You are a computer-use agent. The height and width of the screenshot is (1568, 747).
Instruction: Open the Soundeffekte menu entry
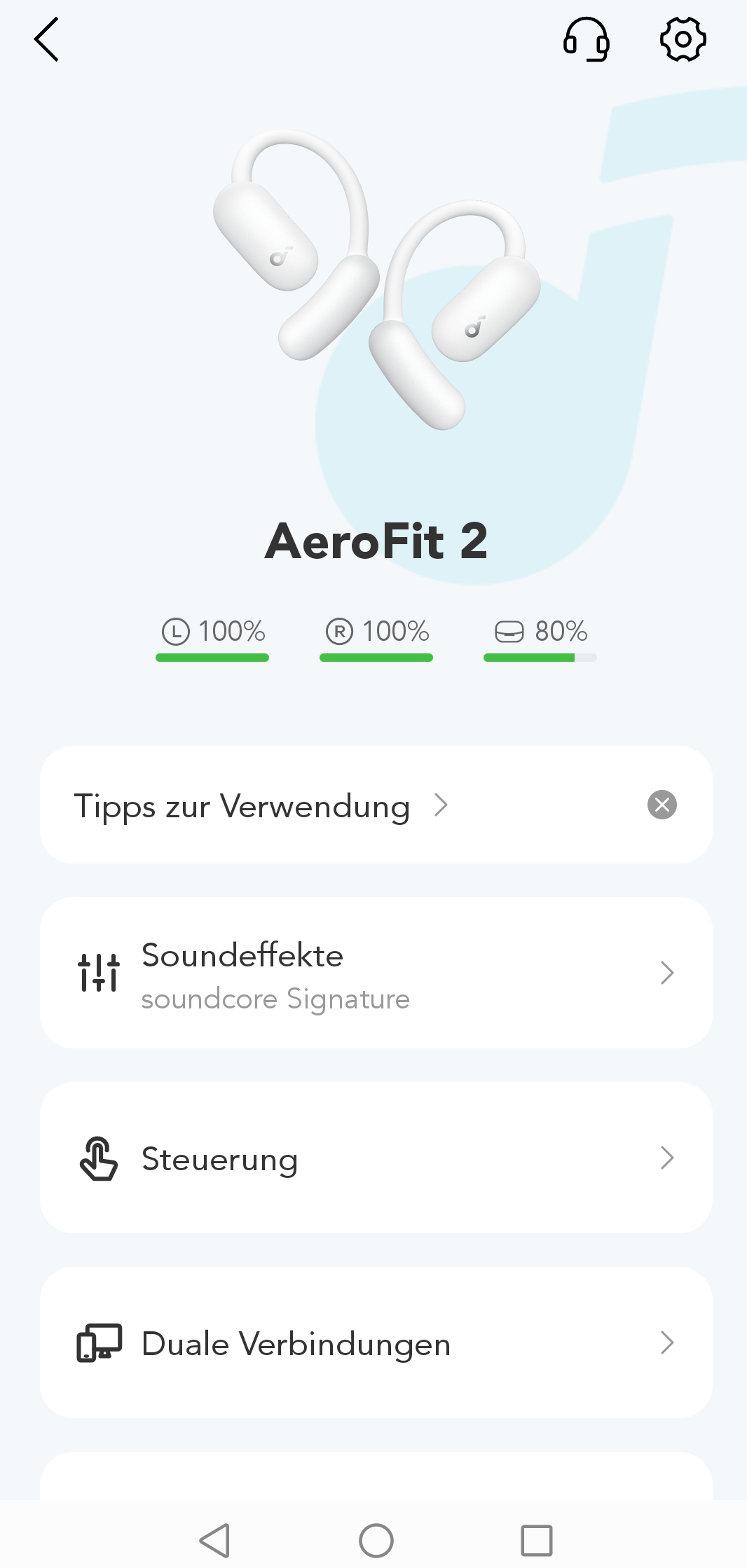click(242, 956)
